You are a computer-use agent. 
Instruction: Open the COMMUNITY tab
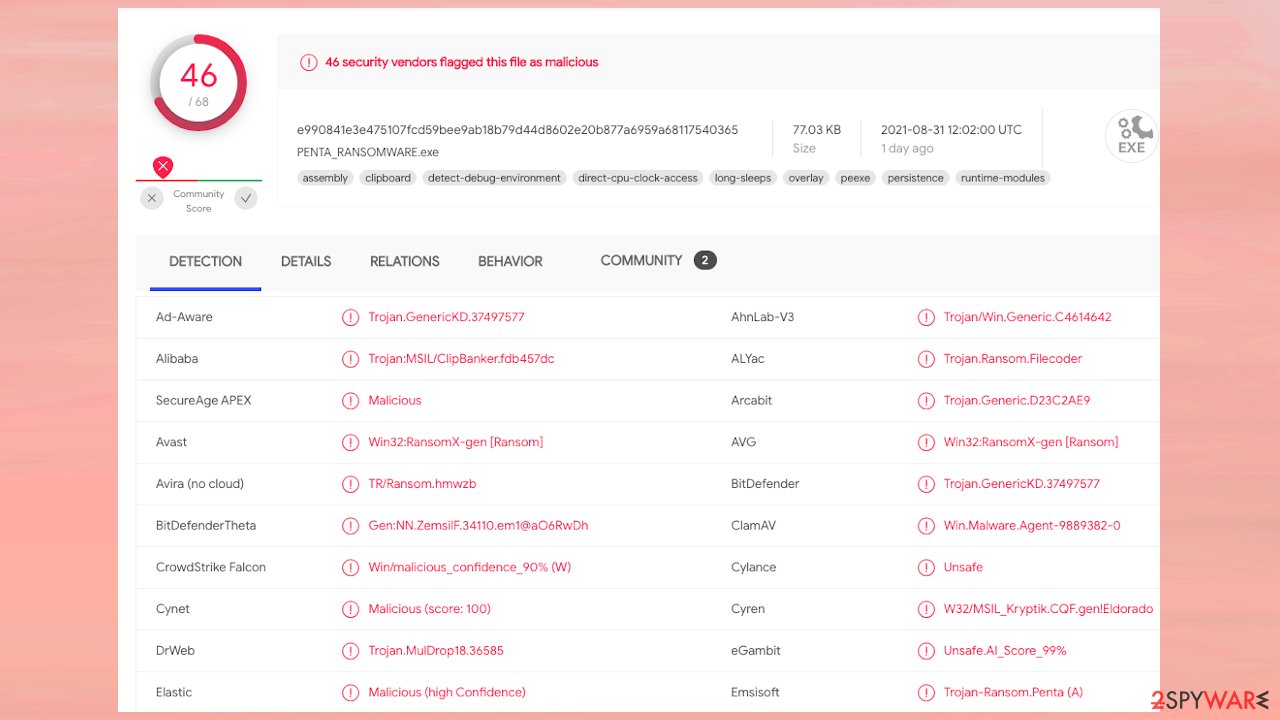pyautogui.click(x=641, y=260)
